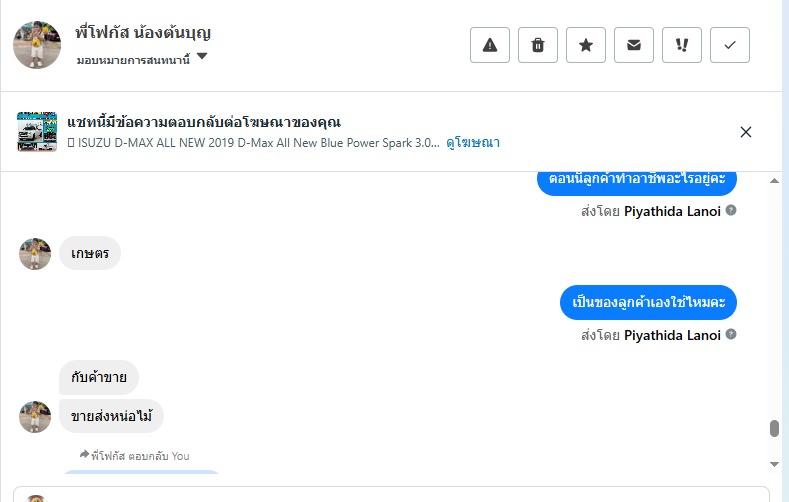Screen dimensions: 789x502
Task: Click the double exclamation priority icon
Action: [682, 45]
